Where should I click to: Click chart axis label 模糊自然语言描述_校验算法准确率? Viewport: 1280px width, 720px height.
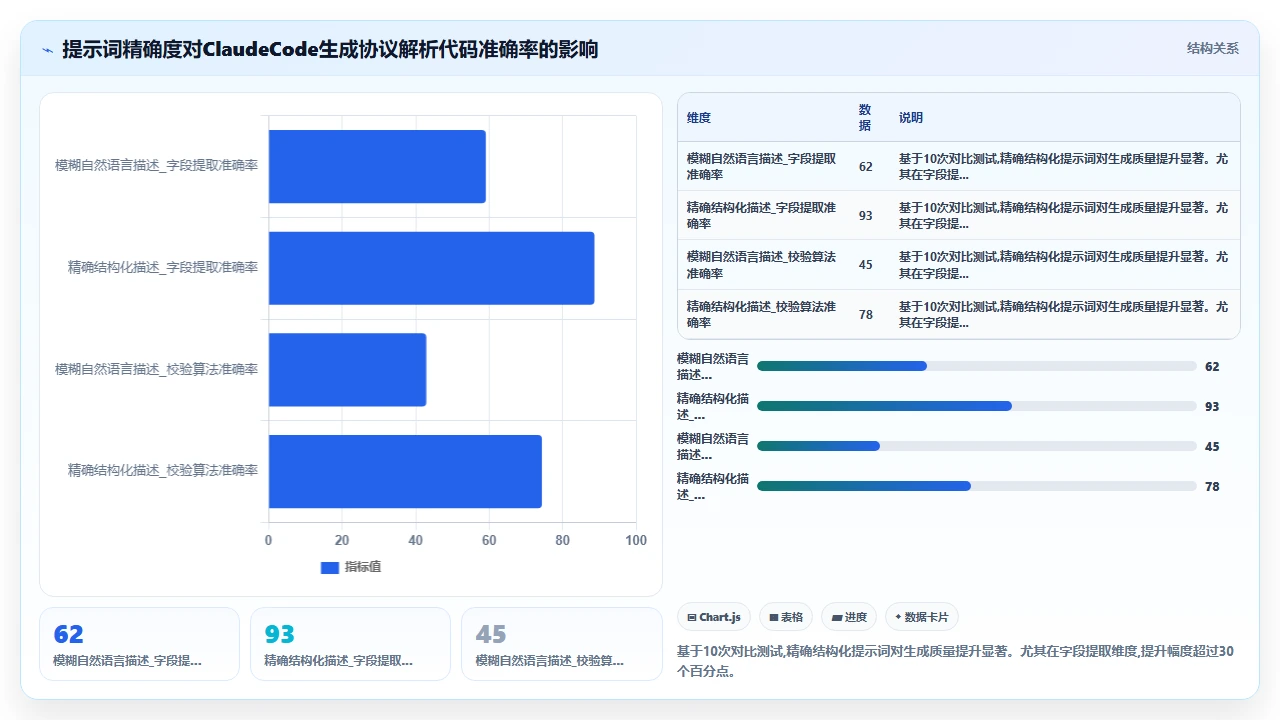point(156,370)
